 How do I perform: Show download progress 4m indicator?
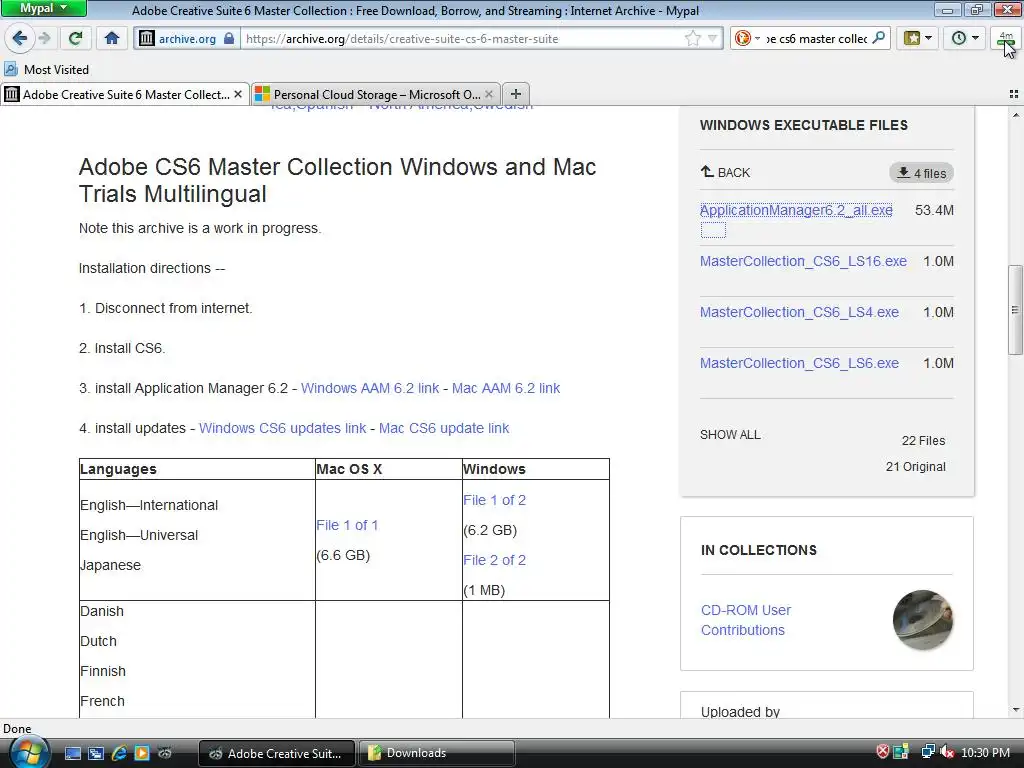[1006, 39]
